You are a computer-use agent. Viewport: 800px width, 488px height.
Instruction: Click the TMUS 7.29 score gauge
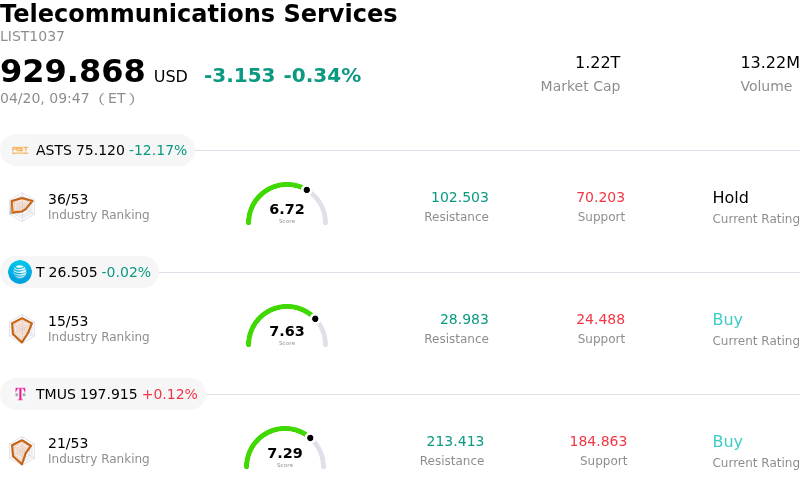(285, 450)
